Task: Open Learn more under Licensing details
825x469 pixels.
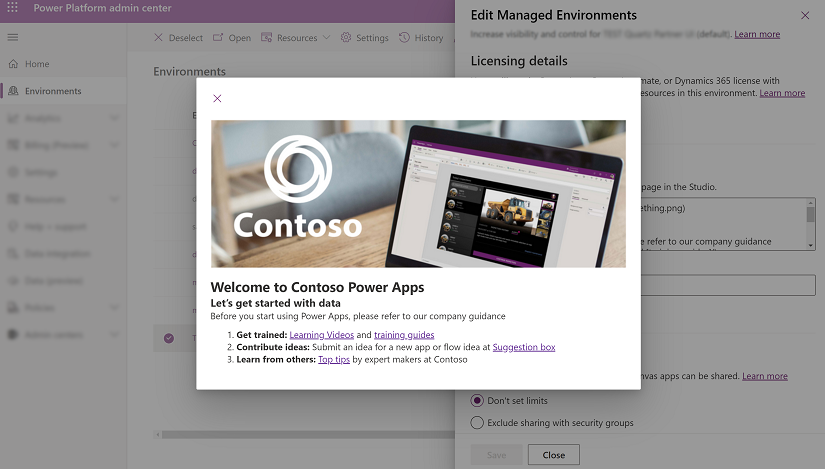Action: (782, 93)
